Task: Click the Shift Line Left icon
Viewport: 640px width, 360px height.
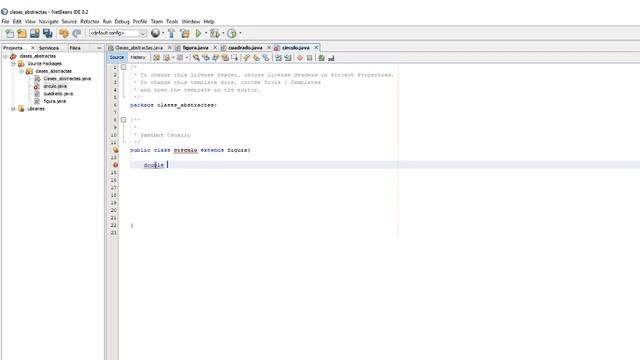Action: 278,58
